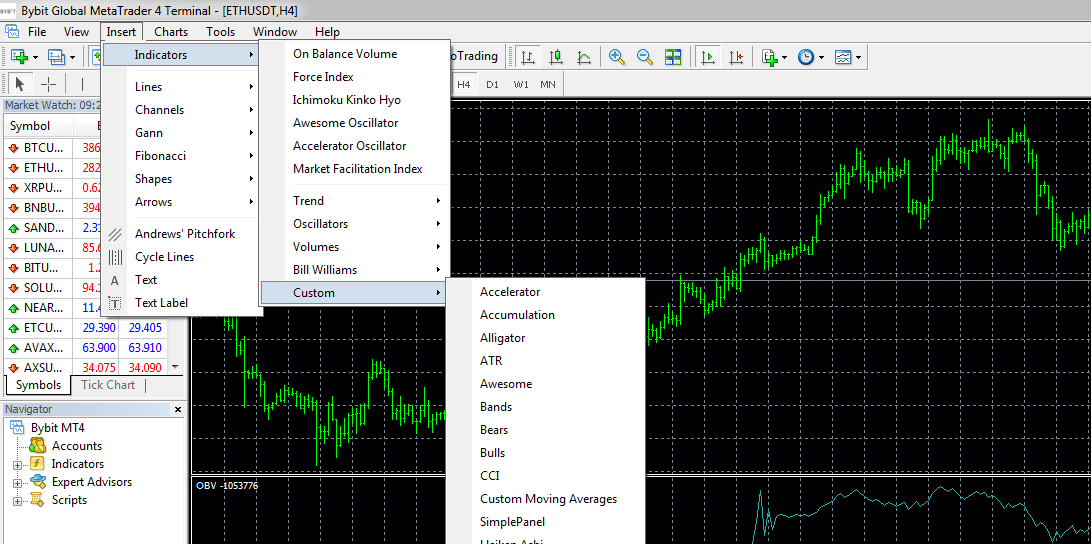
Task: Select the crosshair tool
Action: (48, 85)
